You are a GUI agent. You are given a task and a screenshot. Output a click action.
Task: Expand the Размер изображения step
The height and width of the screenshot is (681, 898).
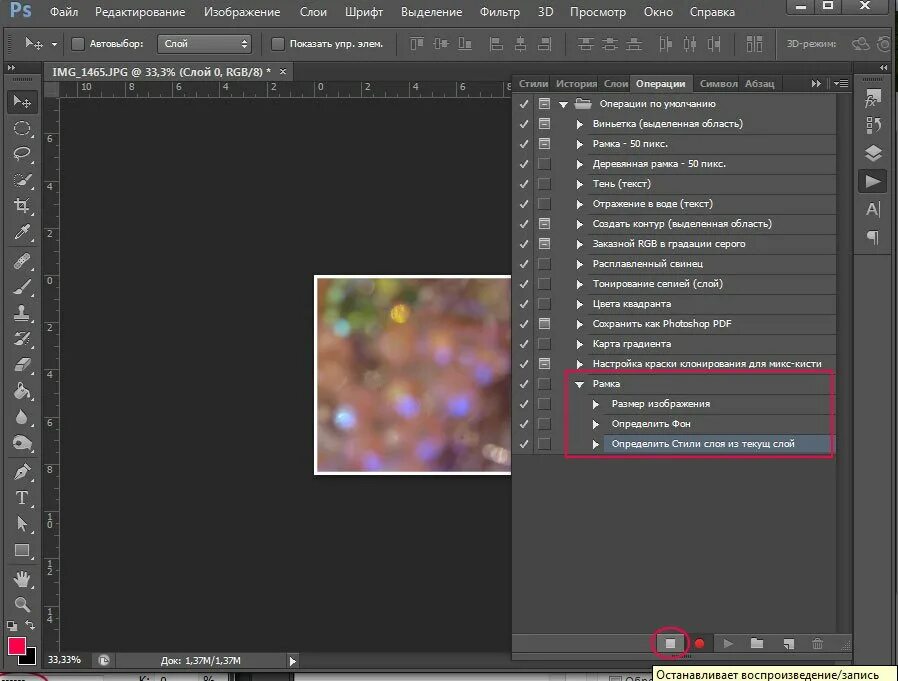pyautogui.click(x=596, y=404)
